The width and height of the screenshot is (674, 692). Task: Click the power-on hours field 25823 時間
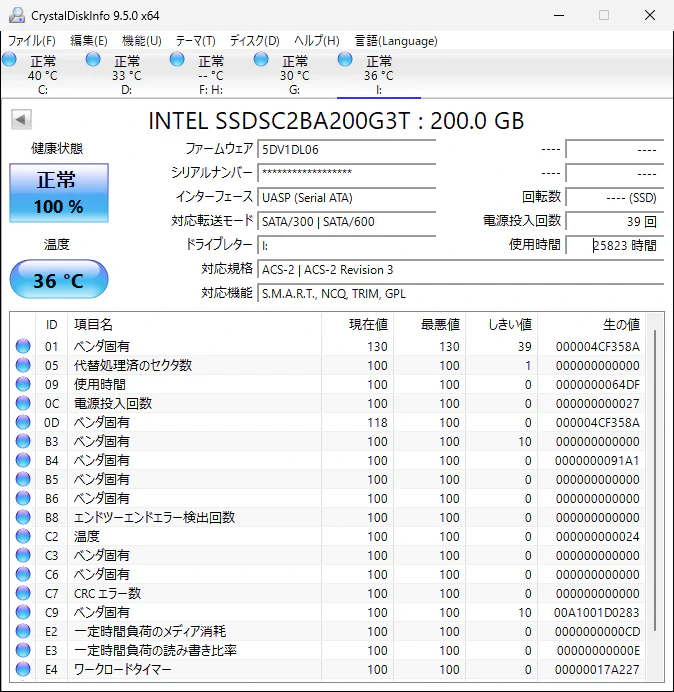[x=614, y=245]
